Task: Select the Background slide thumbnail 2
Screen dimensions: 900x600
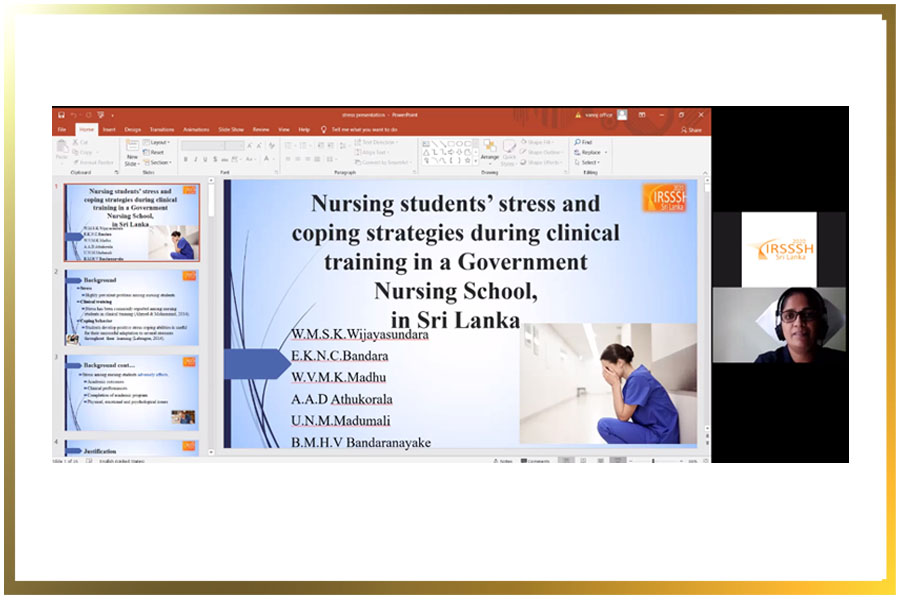Action: tap(132, 308)
